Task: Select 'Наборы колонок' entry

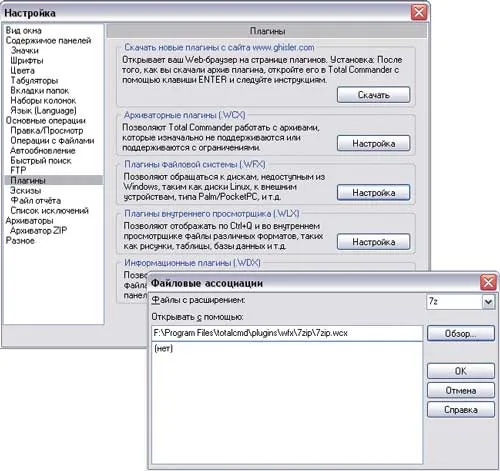Action: click(43, 100)
